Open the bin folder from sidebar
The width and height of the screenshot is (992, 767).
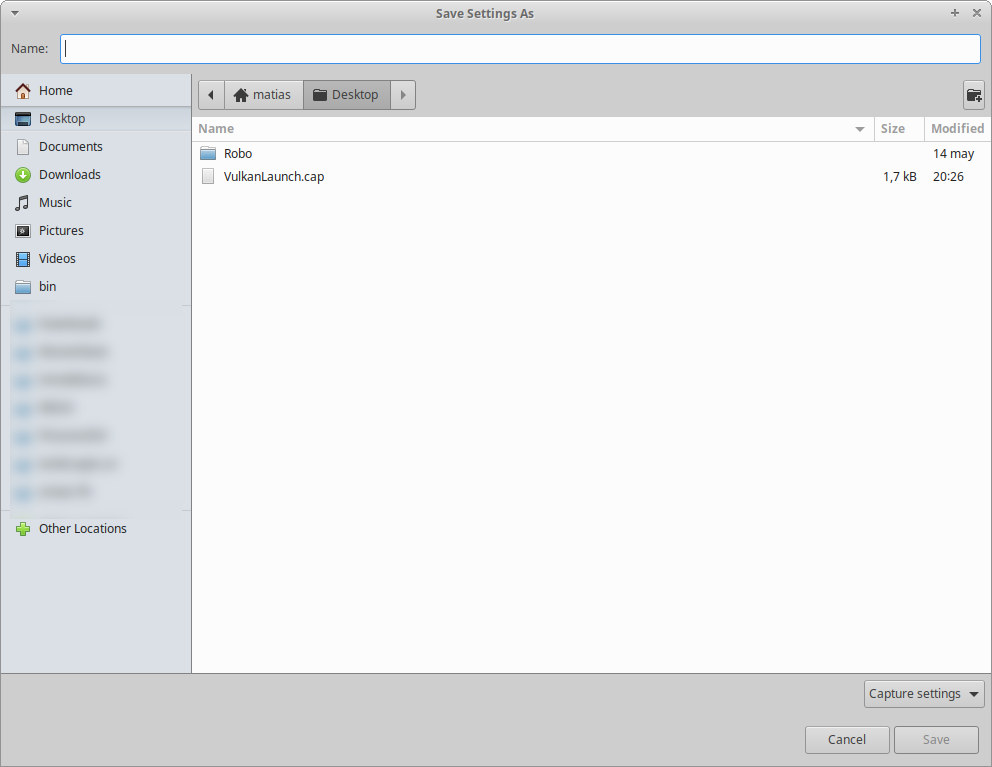(x=46, y=286)
